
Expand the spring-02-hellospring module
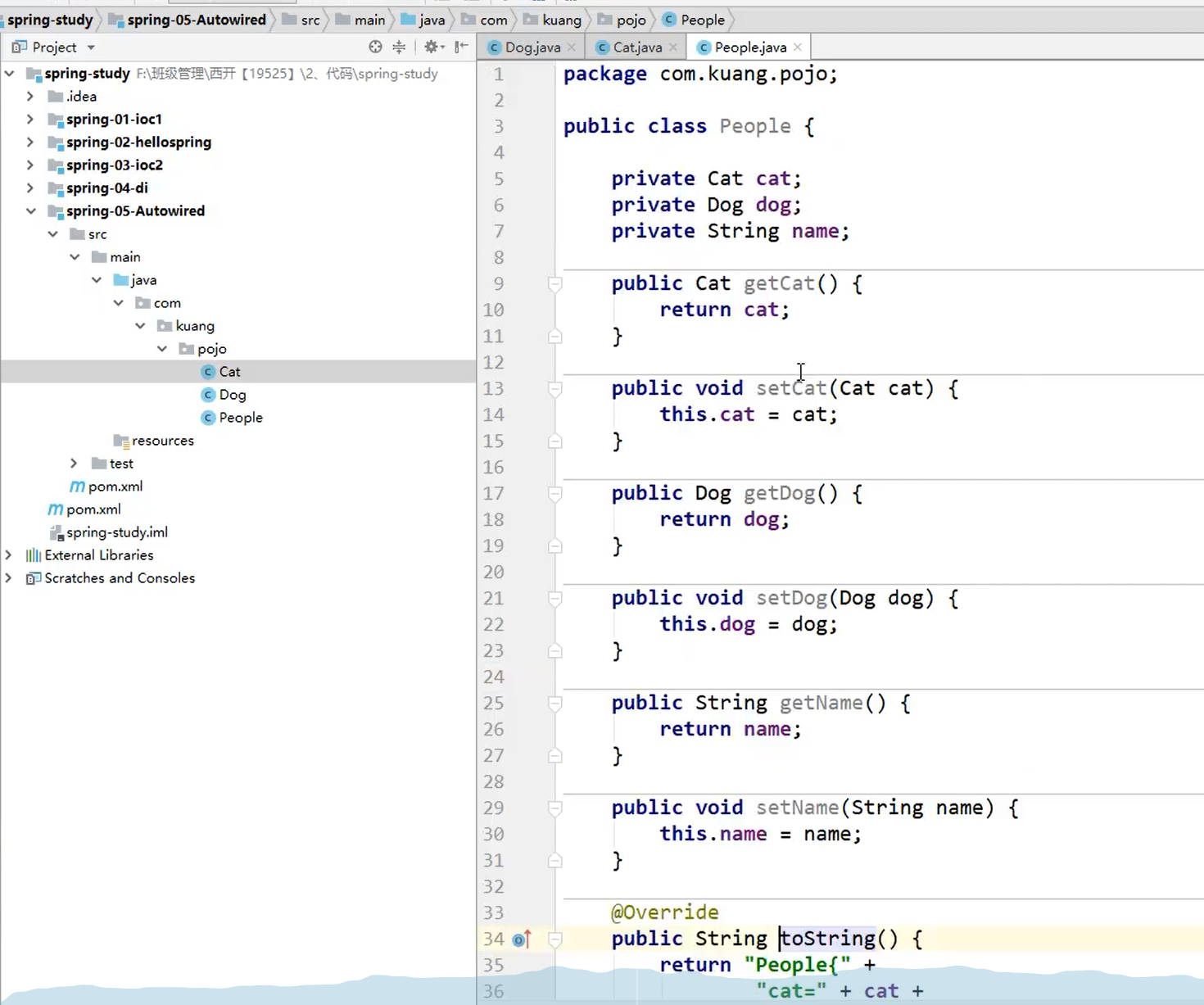coord(30,143)
